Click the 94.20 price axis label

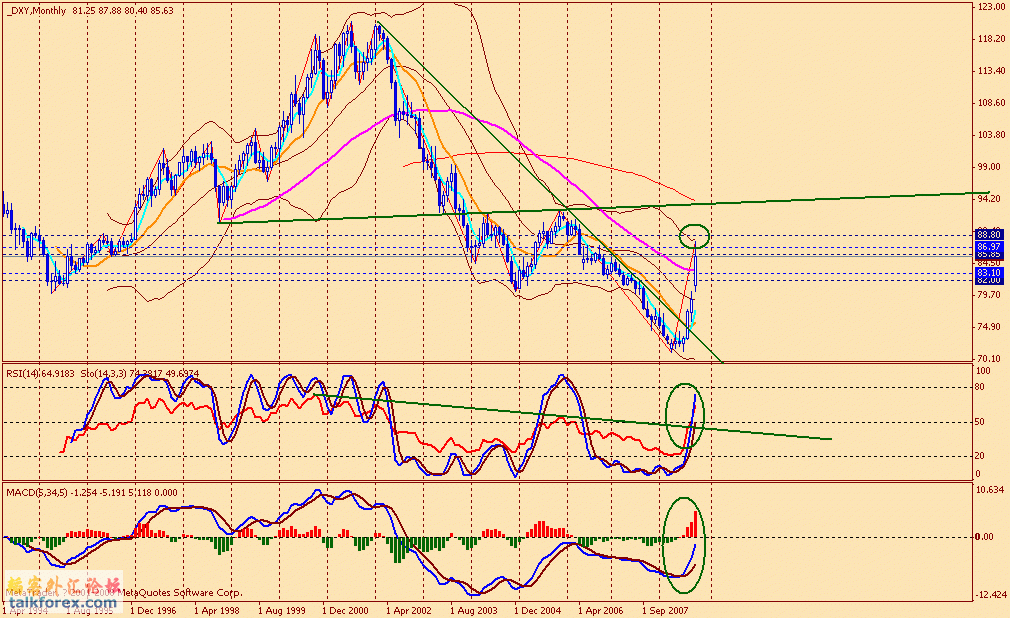coord(989,198)
